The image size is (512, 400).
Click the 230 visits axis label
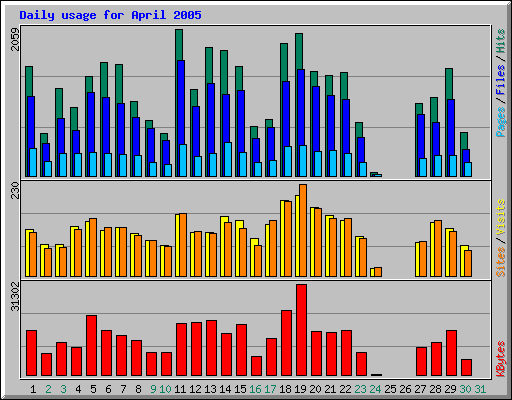[x=15, y=190]
